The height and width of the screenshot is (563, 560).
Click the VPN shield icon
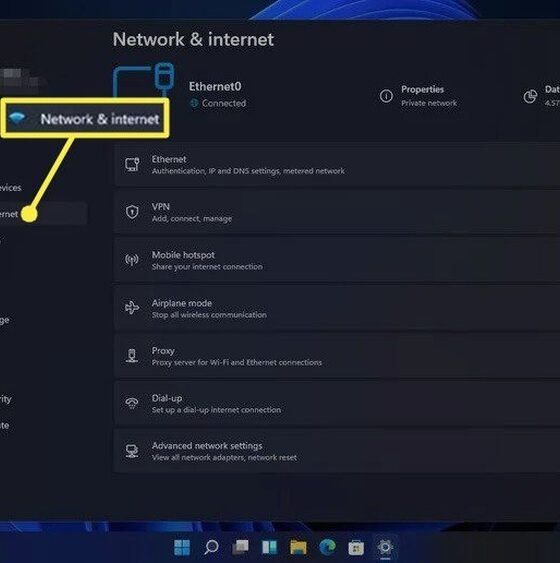tap(132, 212)
